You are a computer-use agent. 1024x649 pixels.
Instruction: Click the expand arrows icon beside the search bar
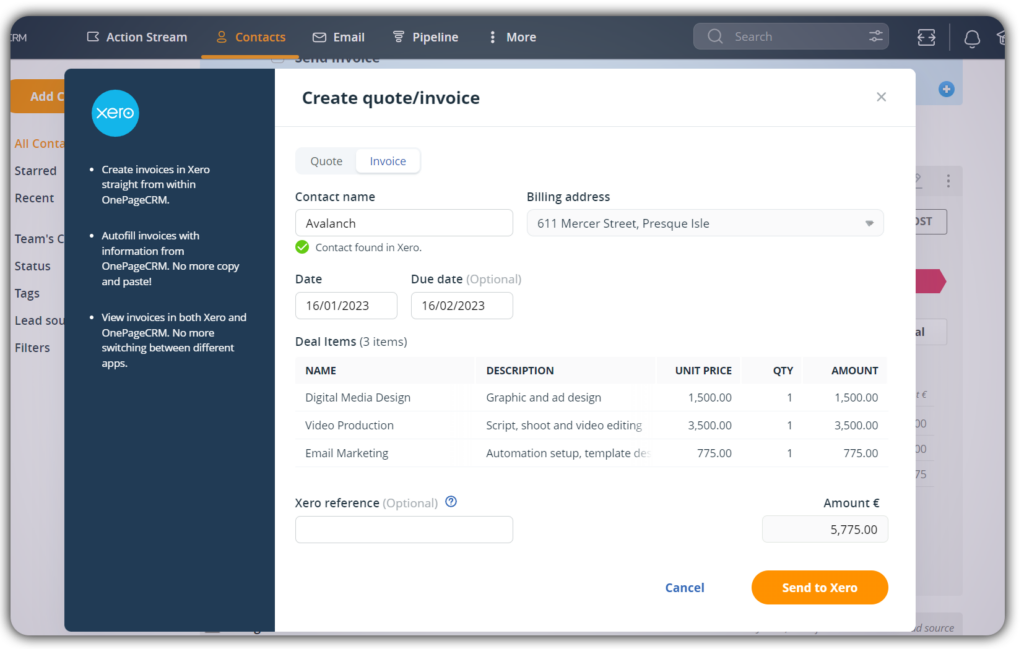click(925, 36)
